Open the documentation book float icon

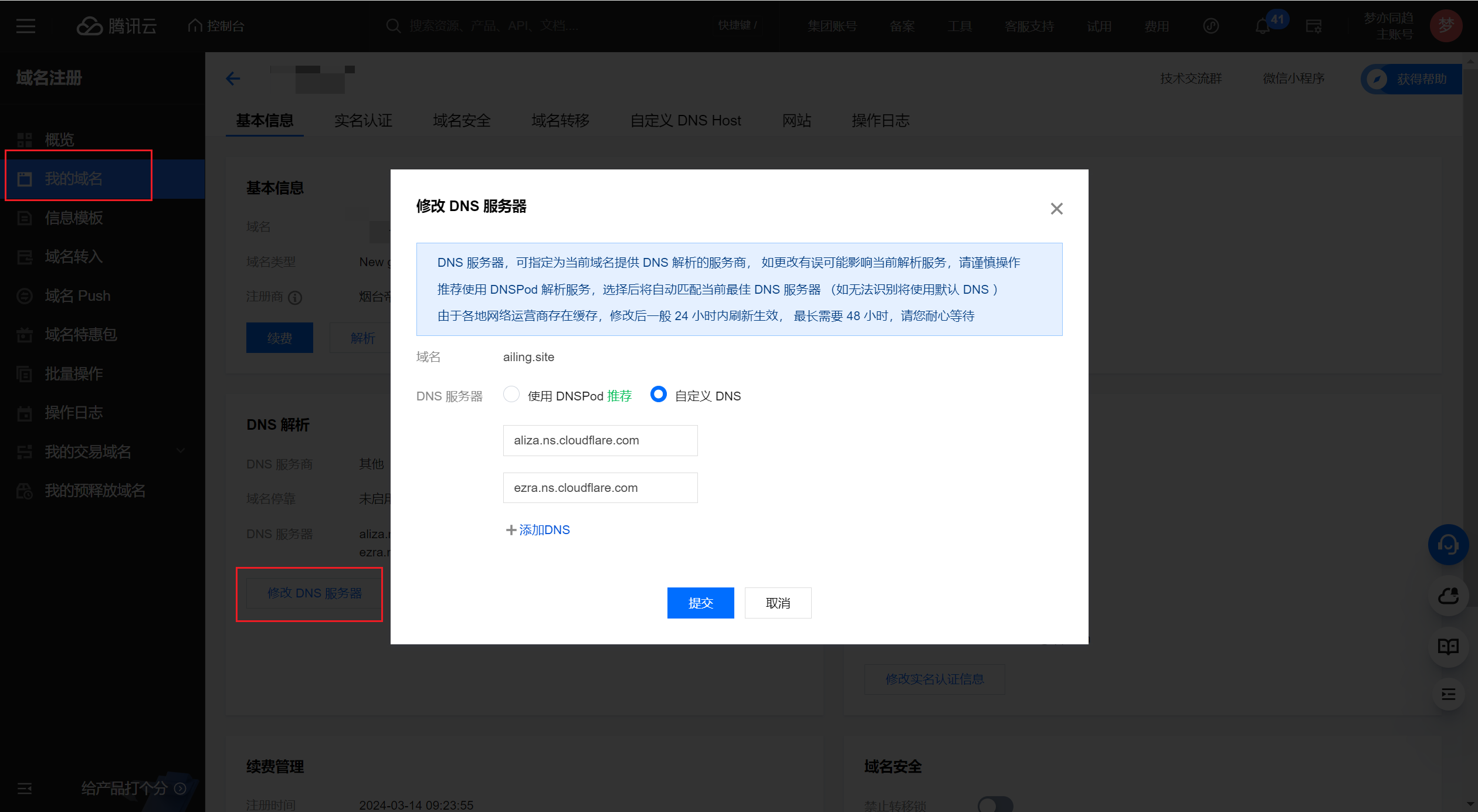1448,647
